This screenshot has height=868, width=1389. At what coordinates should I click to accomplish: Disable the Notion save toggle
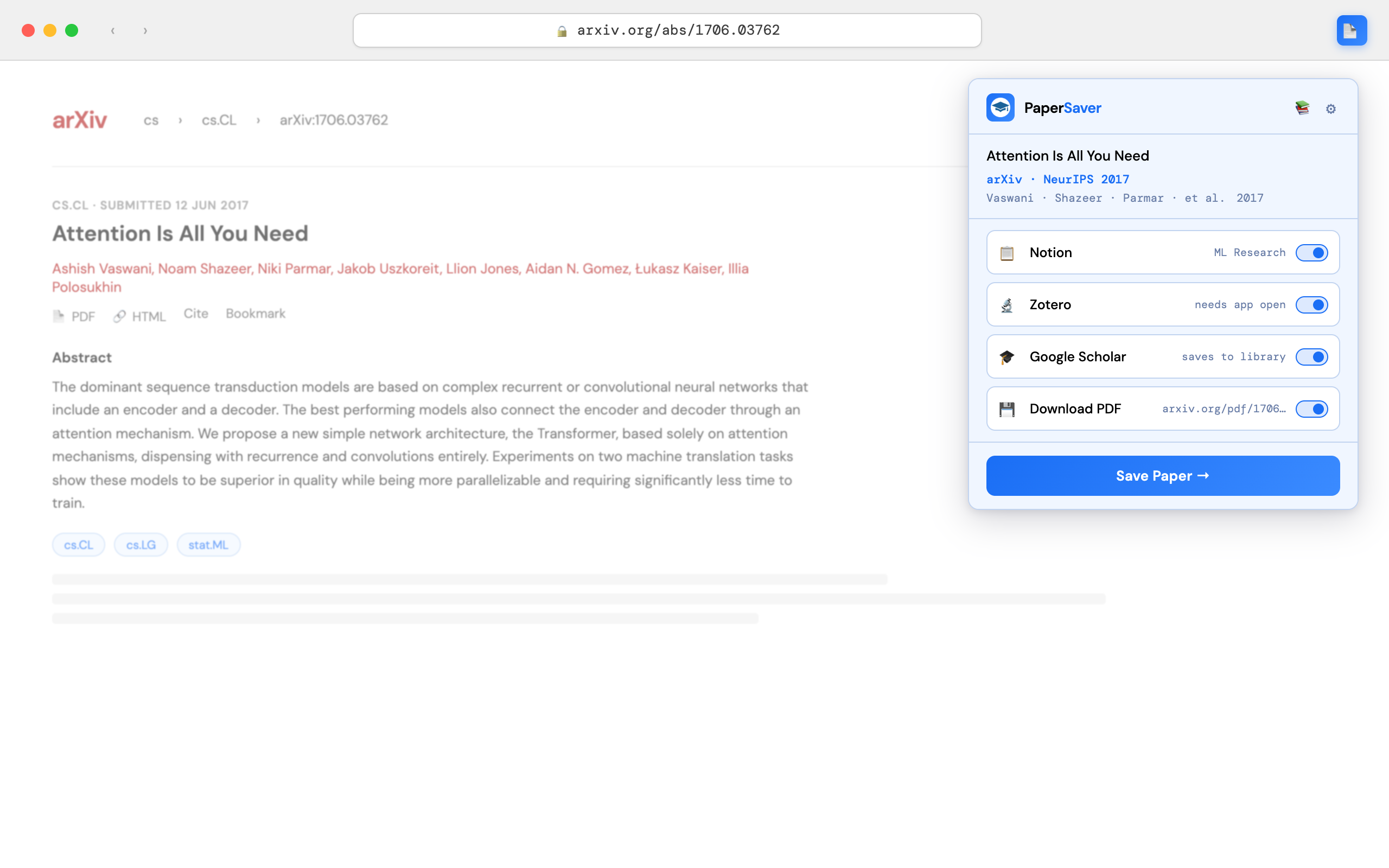(1311, 253)
